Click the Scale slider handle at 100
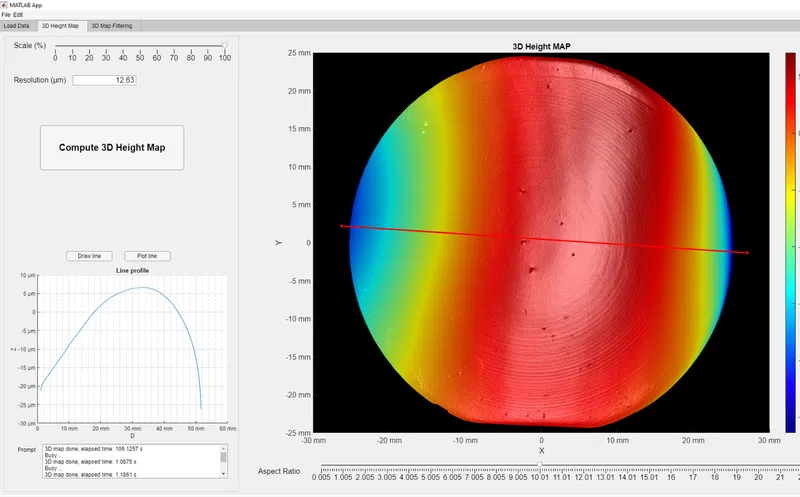This screenshot has width=800, height=497. [224, 45]
